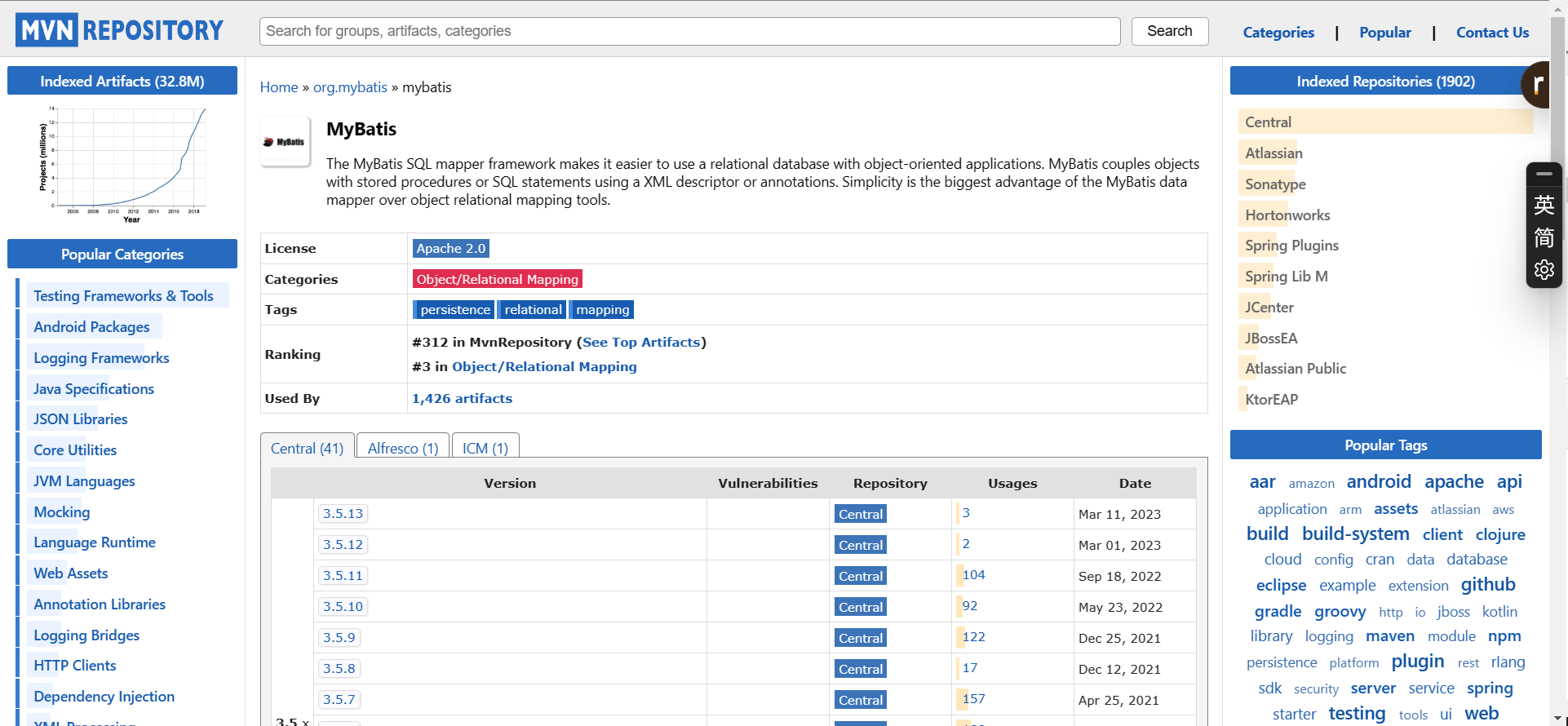Open org.mybatis breadcrumb link
1568x726 pixels.
pyautogui.click(x=350, y=87)
